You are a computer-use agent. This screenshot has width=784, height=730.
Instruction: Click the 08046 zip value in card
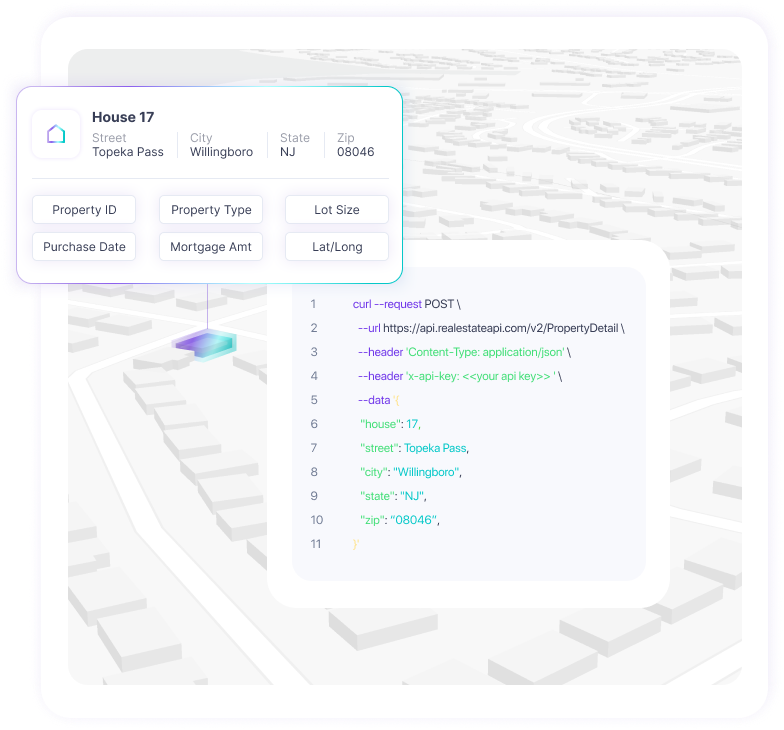355,152
